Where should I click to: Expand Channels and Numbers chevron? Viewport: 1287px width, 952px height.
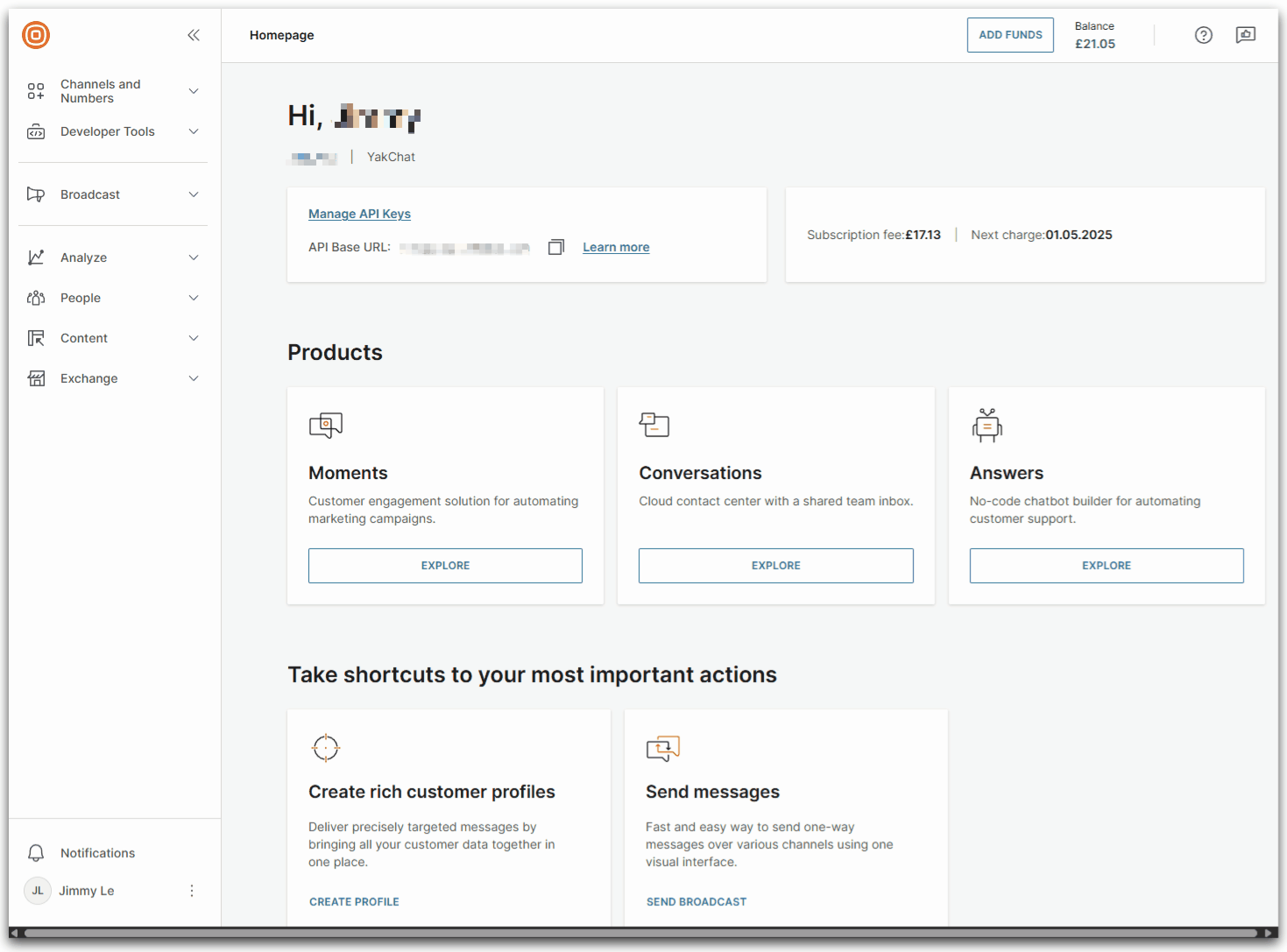(x=194, y=91)
